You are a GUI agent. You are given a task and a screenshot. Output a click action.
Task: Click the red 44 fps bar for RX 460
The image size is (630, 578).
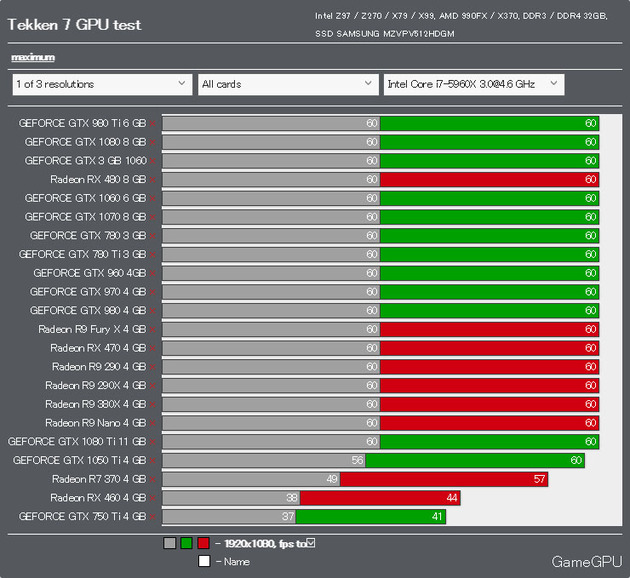(380, 498)
